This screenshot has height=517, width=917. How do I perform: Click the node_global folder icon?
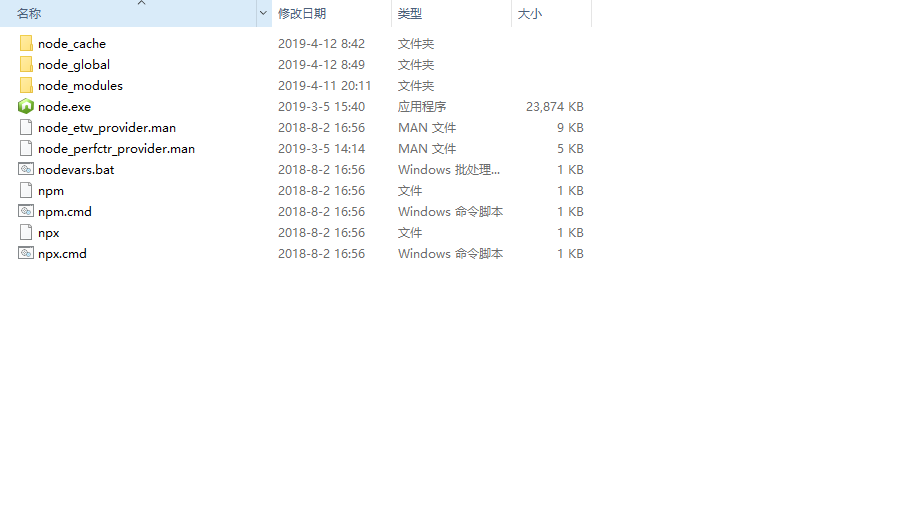[x=26, y=64]
